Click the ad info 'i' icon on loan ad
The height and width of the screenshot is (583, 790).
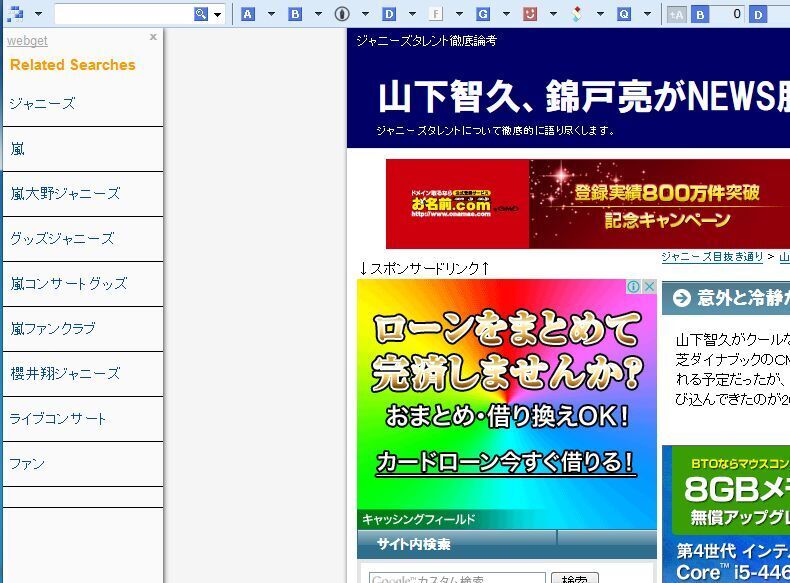633,286
